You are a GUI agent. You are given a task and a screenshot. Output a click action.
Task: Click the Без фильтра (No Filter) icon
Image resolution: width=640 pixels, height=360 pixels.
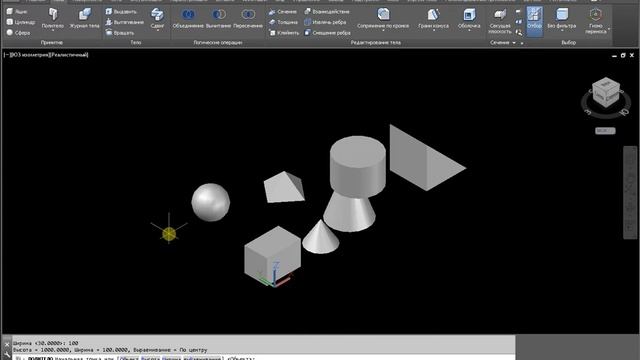(562, 14)
